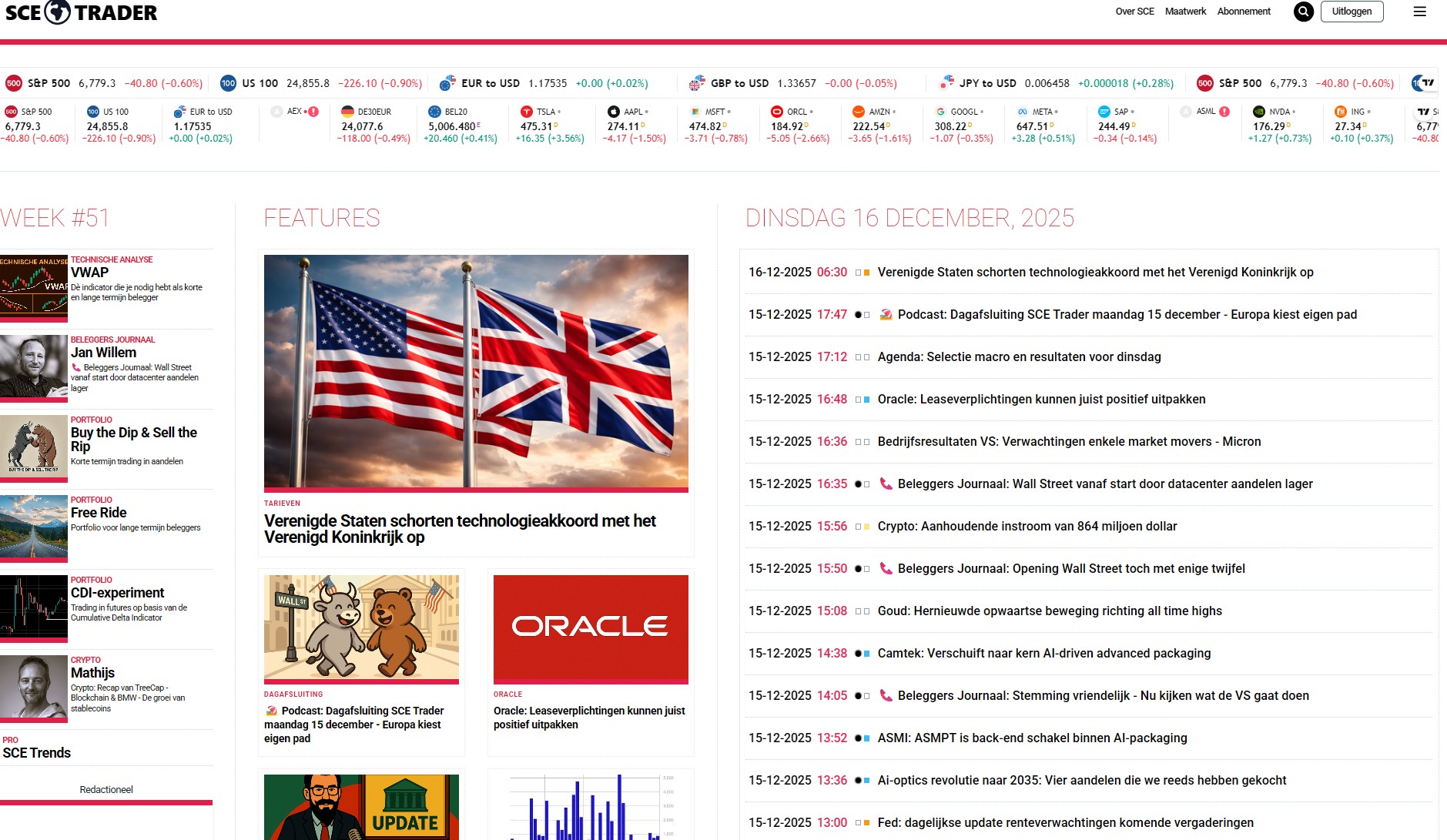This screenshot has height=840, width=1447.
Task: Open the 'Agenda: Selectie macro en resultaten voor dinsdag' headline
Action: pyautogui.click(x=1019, y=356)
